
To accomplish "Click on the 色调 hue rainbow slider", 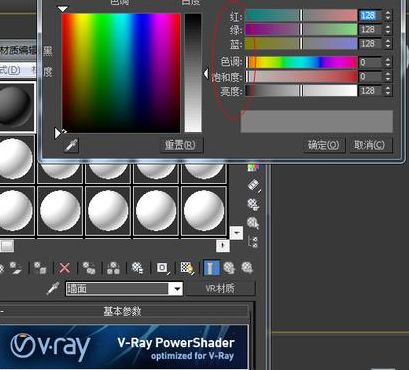I will click(301, 62).
